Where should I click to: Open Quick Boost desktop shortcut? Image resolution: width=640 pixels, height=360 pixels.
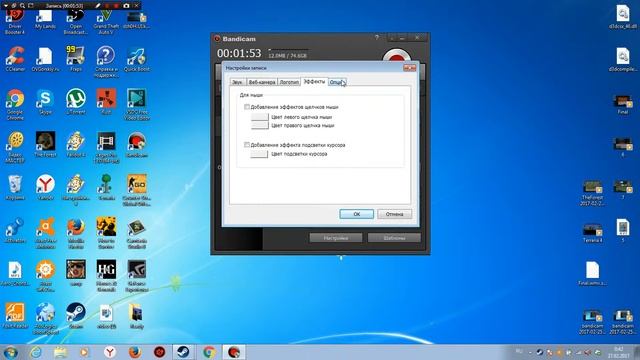(x=137, y=59)
